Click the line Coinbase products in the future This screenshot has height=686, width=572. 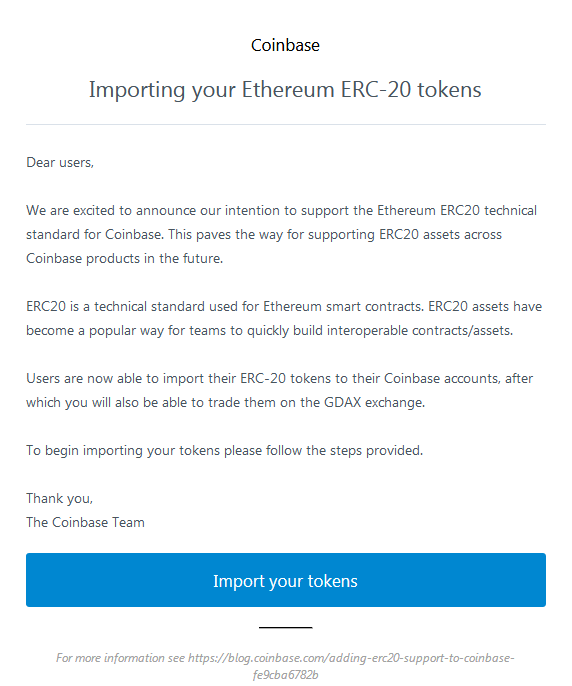point(125,258)
